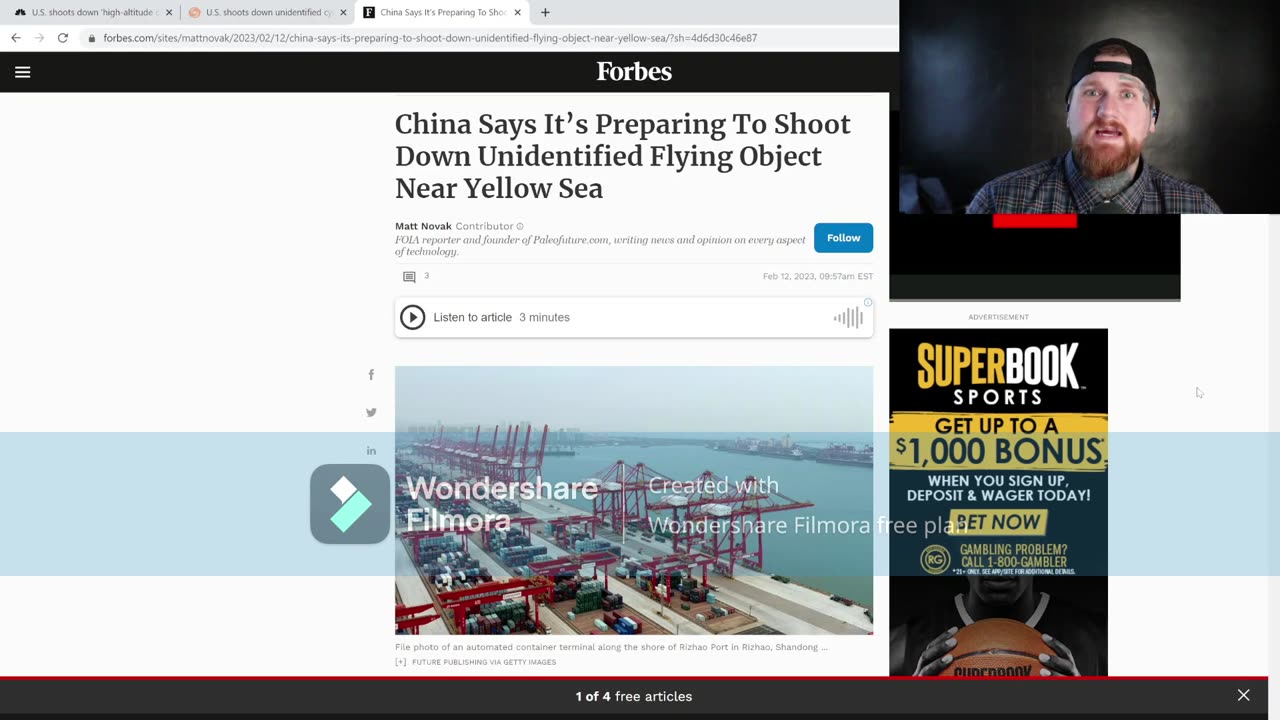Image resolution: width=1280 pixels, height=720 pixels.
Task: Open the article comments icon
Action: coord(409,277)
